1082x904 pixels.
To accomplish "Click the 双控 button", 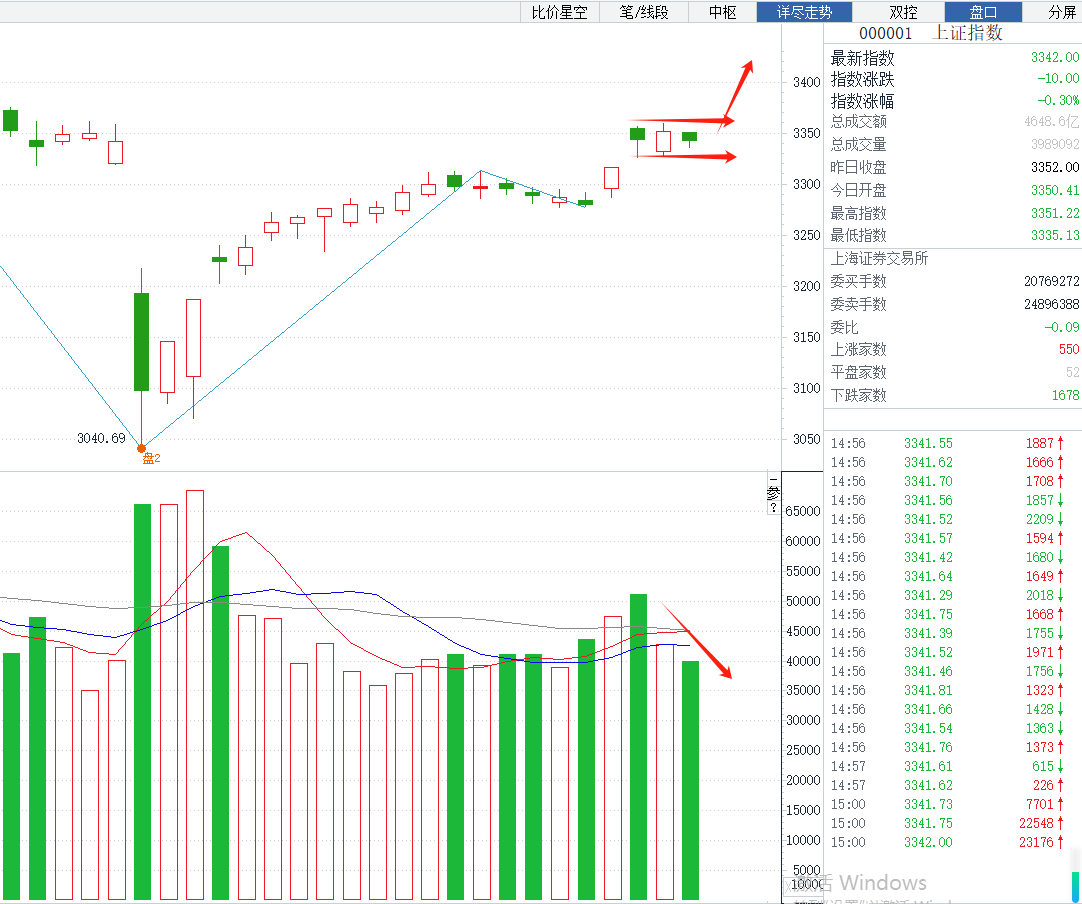I will point(903,12).
